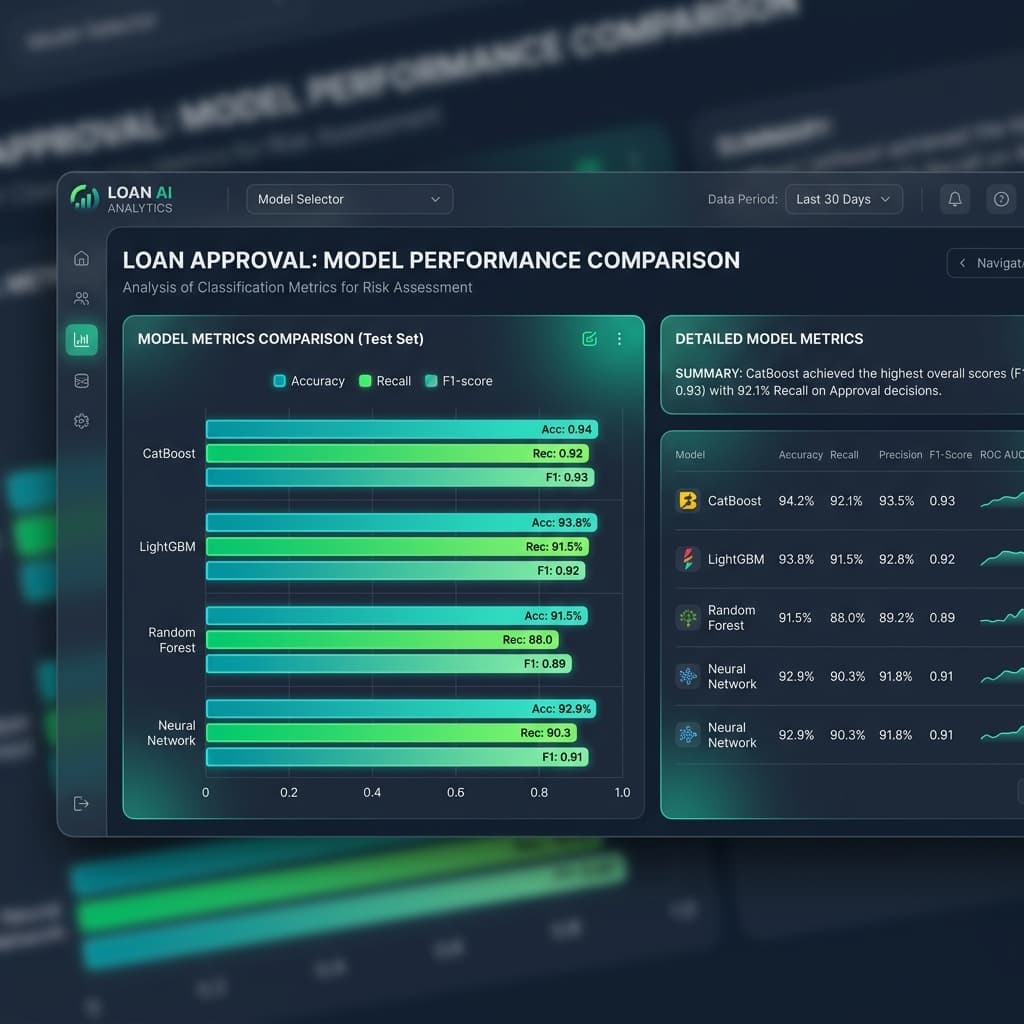Sort table by Precision column header
Viewport: 1024px width, 1024px height.
click(900, 455)
